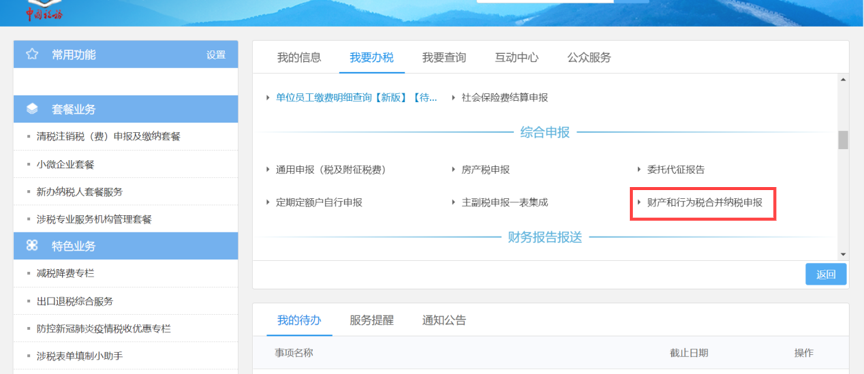The width and height of the screenshot is (864, 374).
Task: Click the logo at top left
Action: click(x=45, y=10)
